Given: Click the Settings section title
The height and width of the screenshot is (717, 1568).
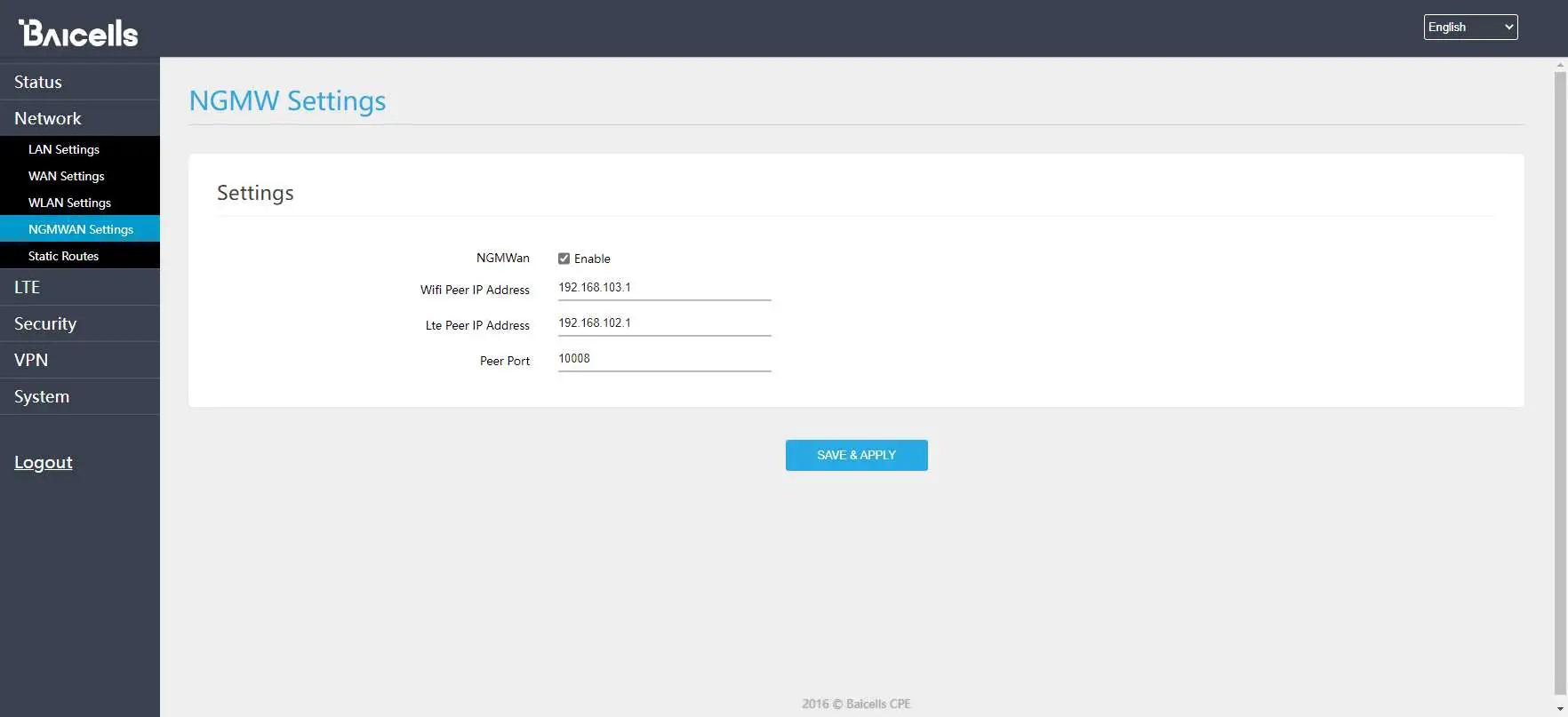Looking at the screenshot, I should [255, 193].
